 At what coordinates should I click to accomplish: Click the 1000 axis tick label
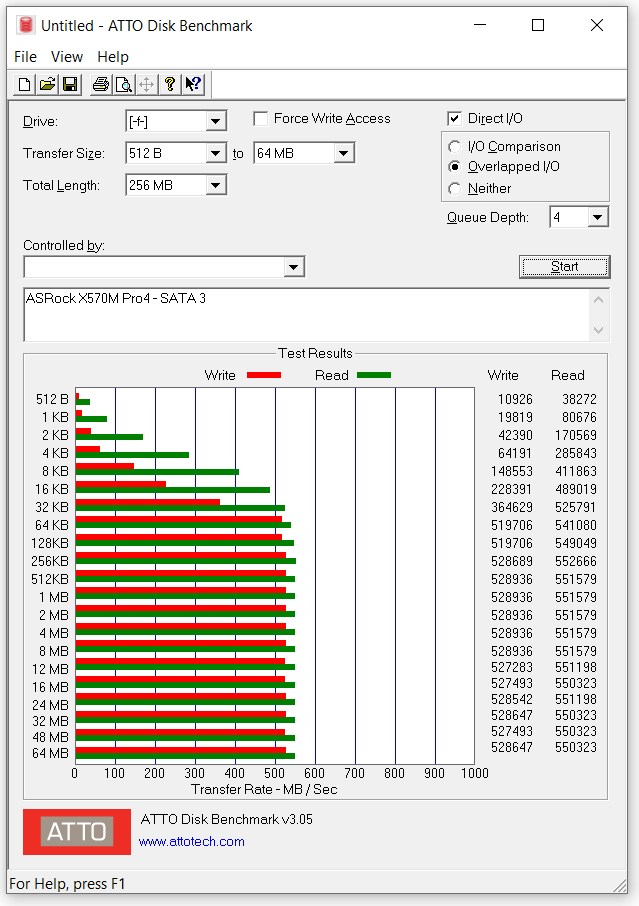pos(475,774)
